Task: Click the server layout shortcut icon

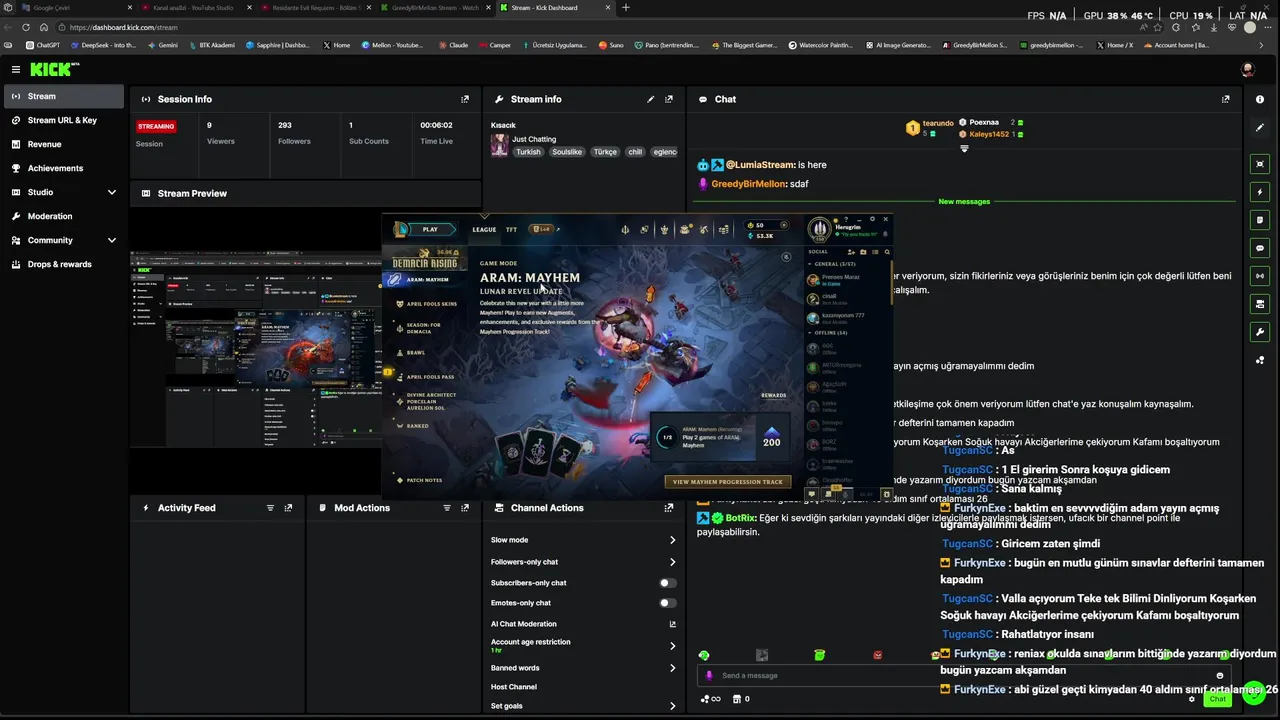Action: (x=1260, y=304)
